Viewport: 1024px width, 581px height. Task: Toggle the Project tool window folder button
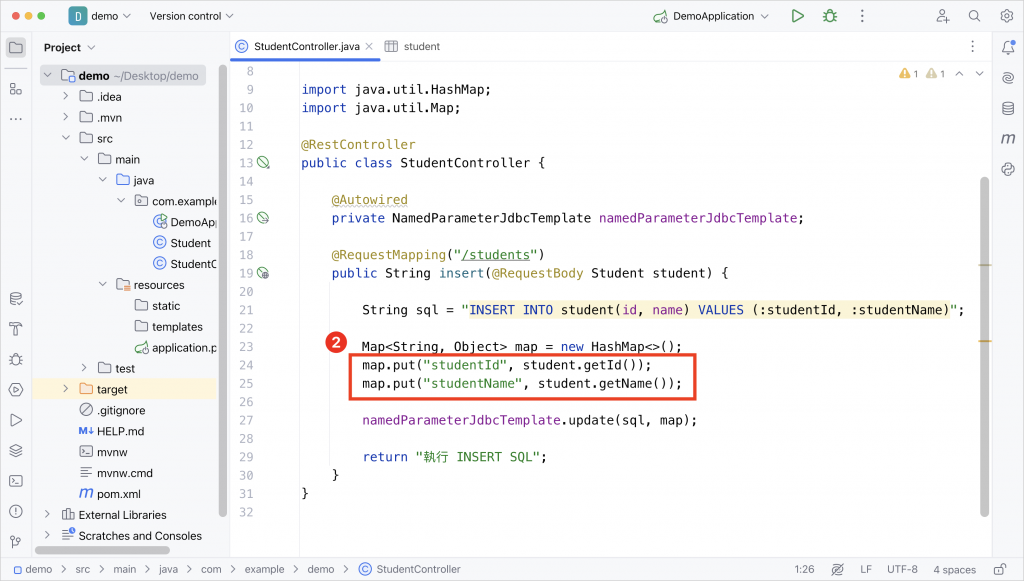(16, 47)
